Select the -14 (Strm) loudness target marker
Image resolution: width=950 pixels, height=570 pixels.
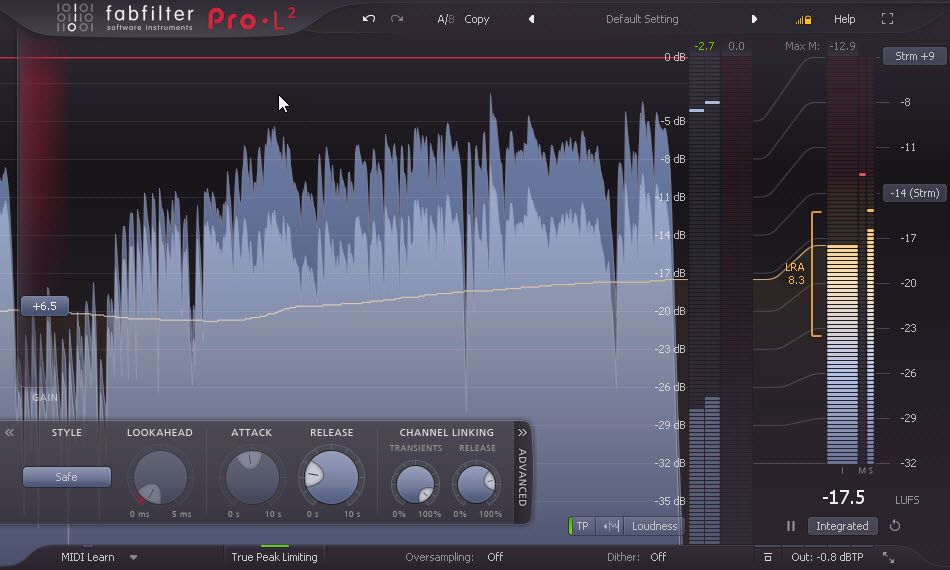pyautogui.click(x=914, y=193)
